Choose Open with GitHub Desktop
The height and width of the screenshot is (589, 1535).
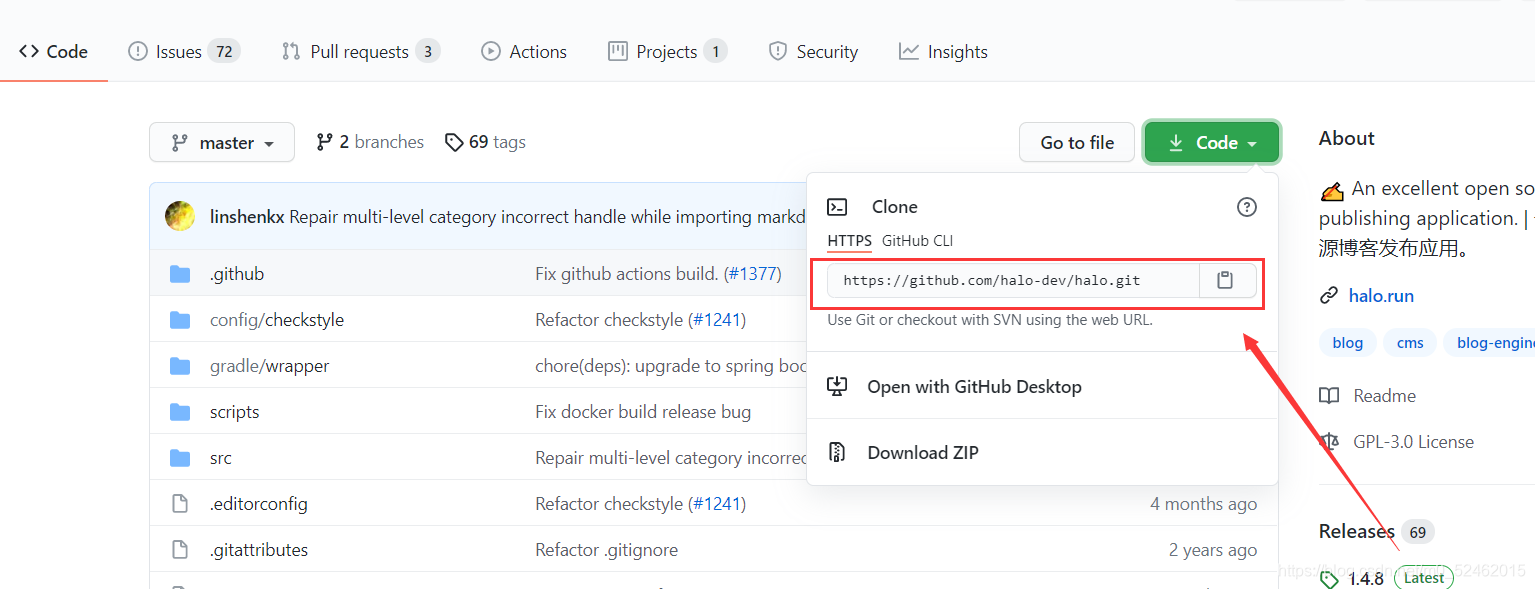tap(974, 387)
